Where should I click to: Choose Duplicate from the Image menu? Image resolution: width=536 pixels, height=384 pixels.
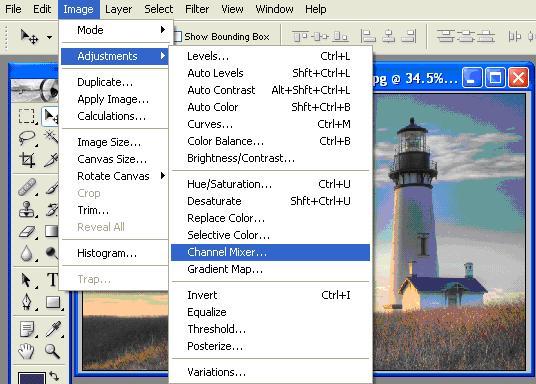[x=115, y=82]
